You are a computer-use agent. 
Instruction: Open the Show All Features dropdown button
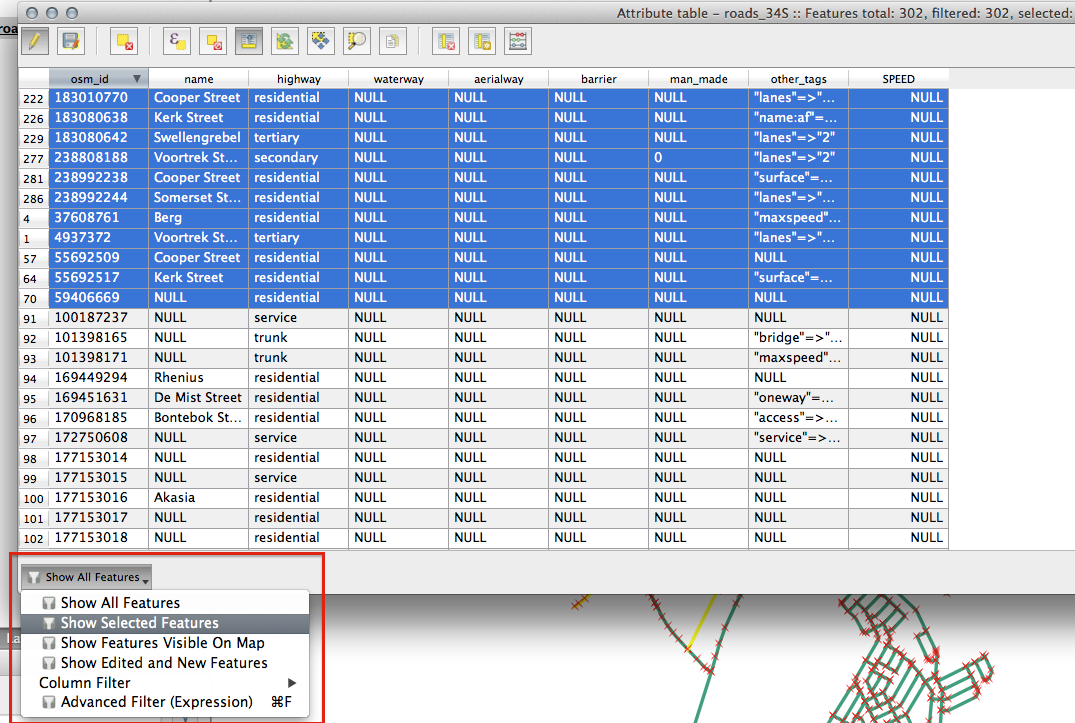coord(87,577)
